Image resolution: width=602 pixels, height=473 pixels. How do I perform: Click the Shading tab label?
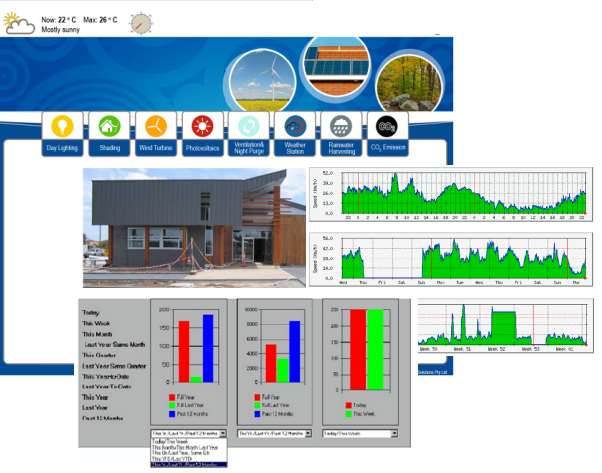110,148
